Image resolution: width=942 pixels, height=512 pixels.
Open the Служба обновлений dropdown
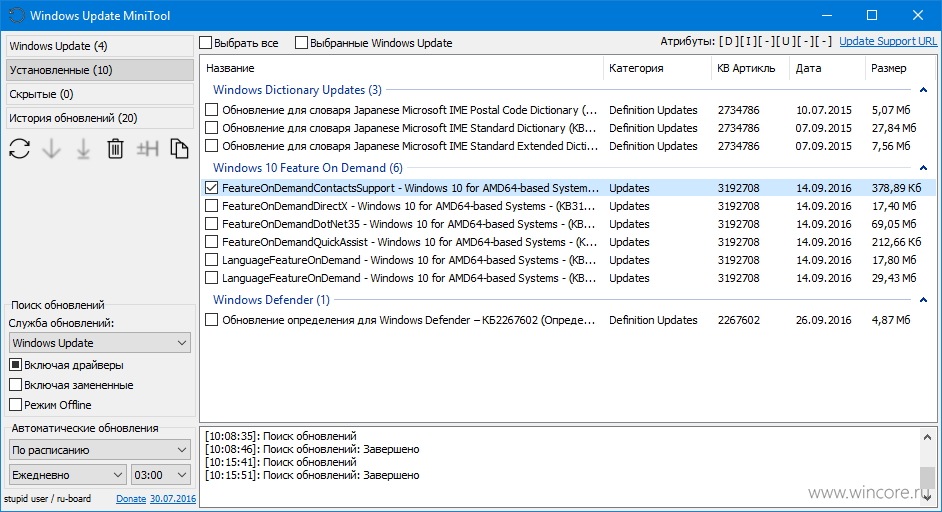100,343
